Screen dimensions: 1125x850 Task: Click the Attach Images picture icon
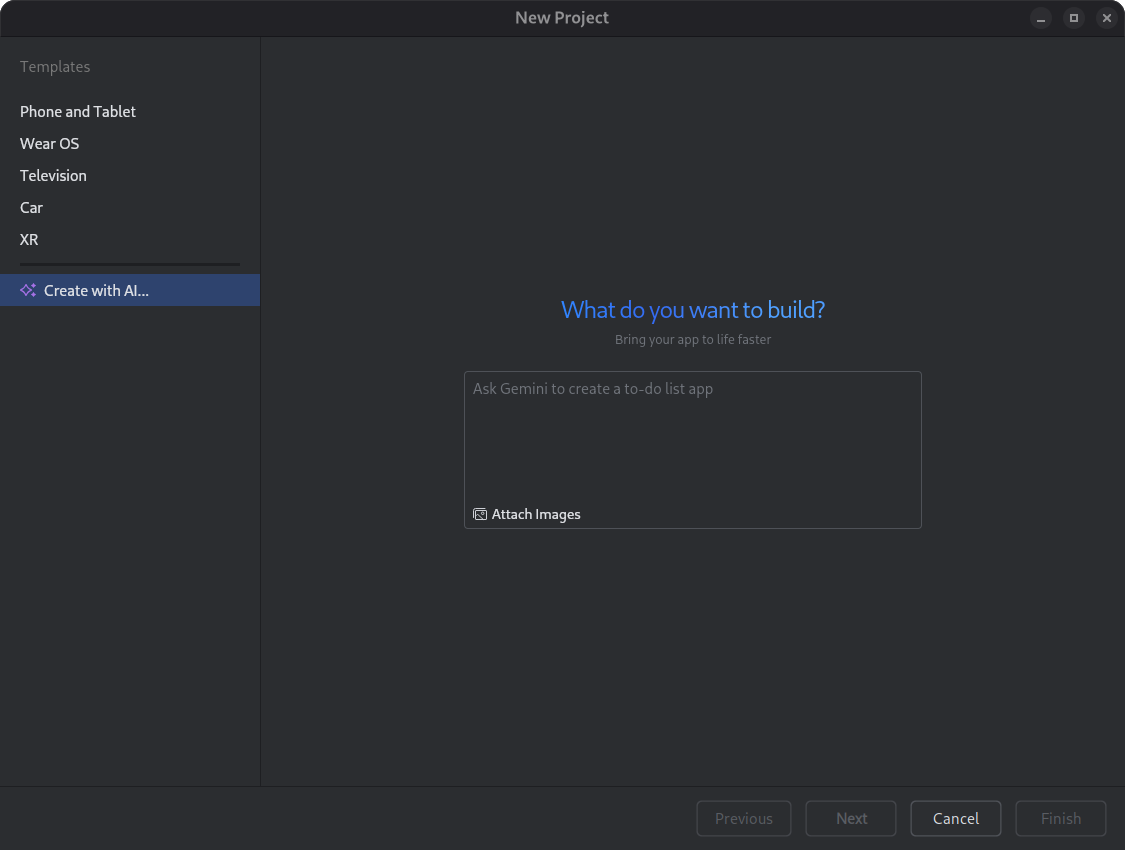pyautogui.click(x=478, y=513)
